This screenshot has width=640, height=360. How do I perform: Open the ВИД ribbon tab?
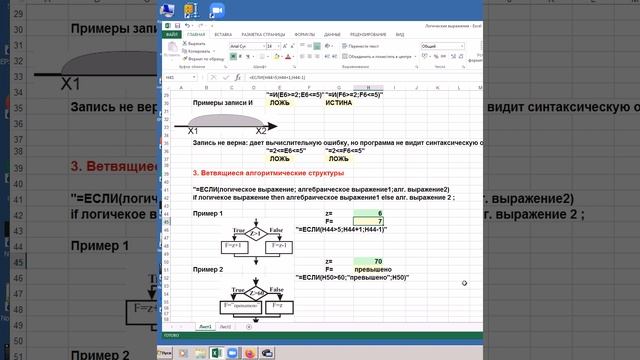click(x=400, y=35)
